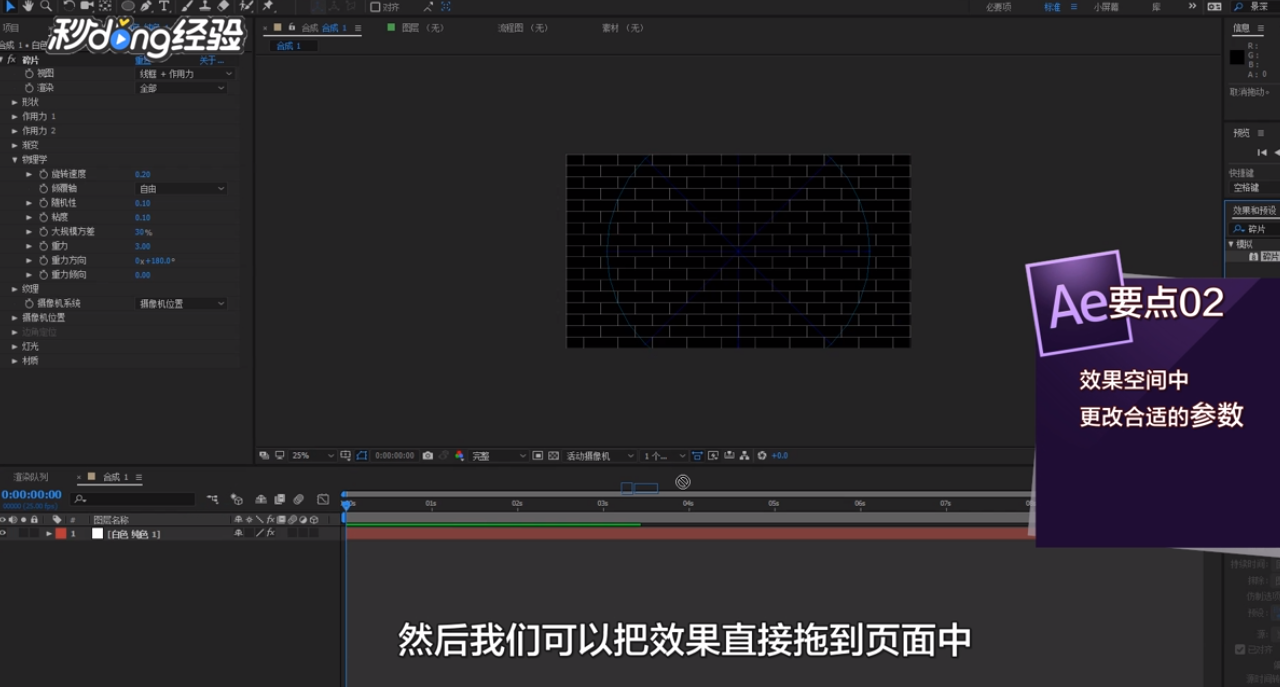The height and width of the screenshot is (687, 1280).
Task: Toggle stopwatch for 粘度
Action: 43,217
